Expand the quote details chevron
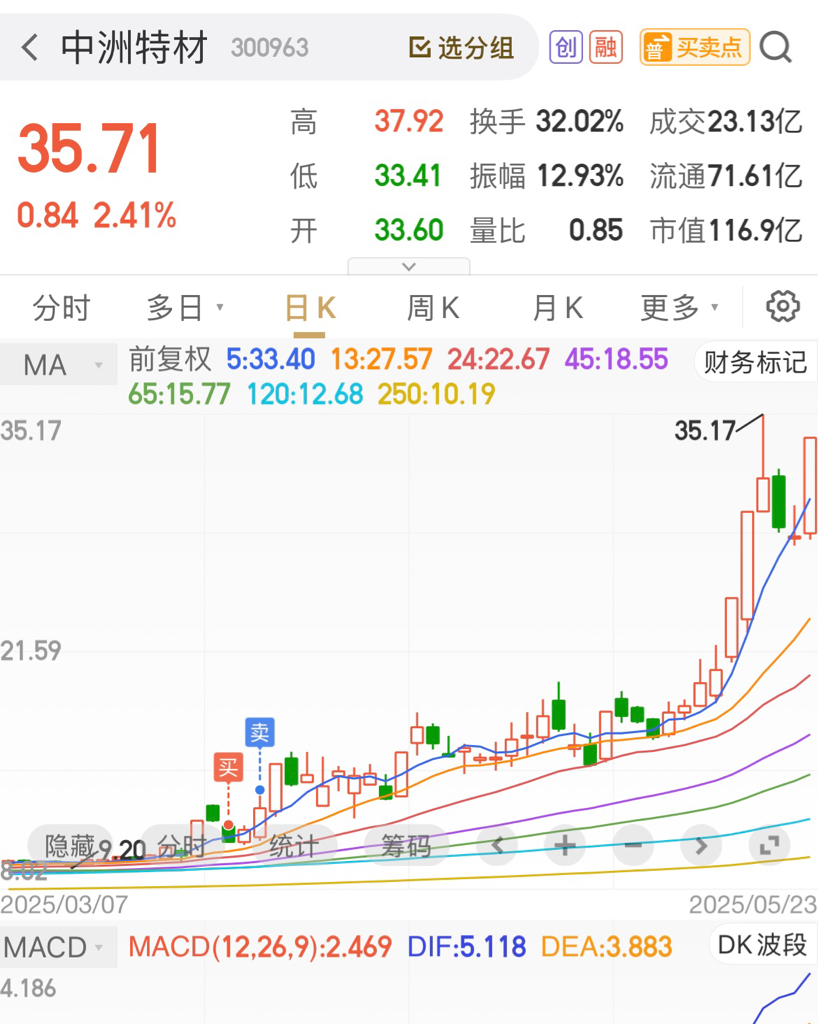The height and width of the screenshot is (1024, 818). [x=409, y=266]
